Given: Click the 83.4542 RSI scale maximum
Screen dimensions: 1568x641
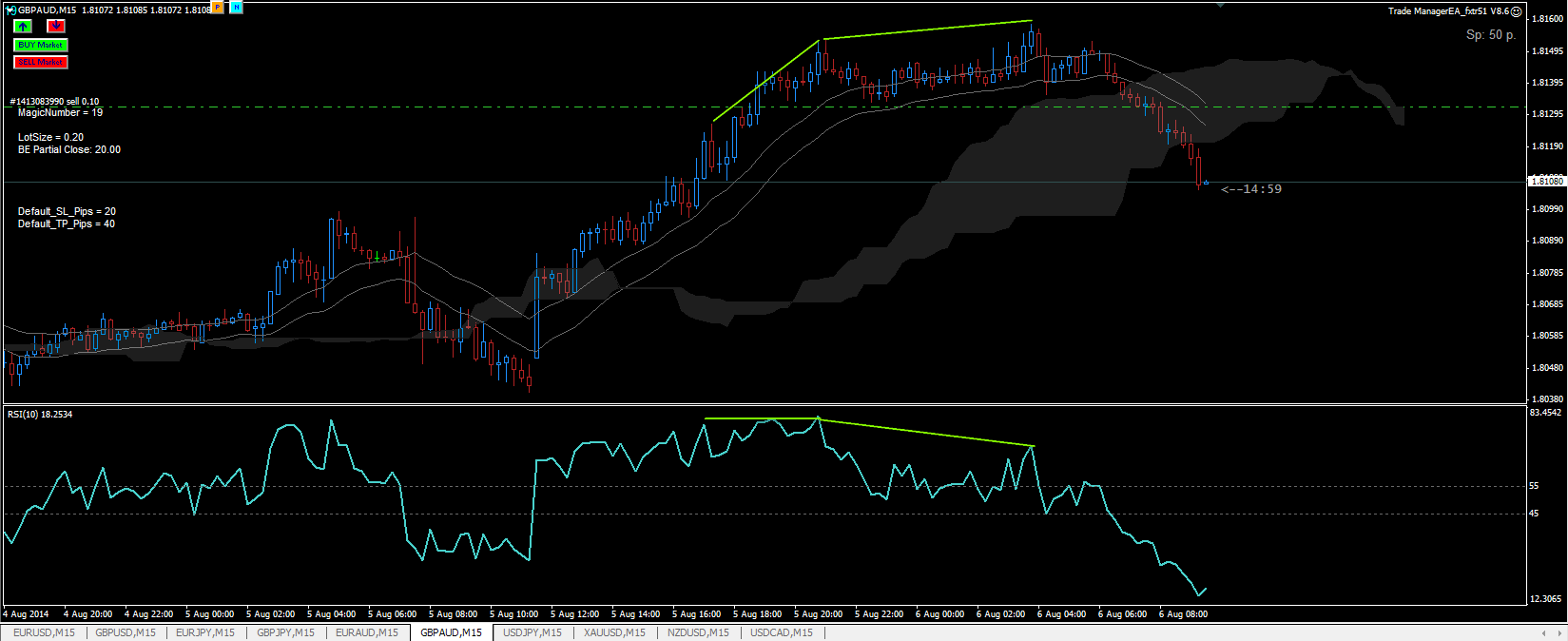Looking at the screenshot, I should pos(1545,413).
